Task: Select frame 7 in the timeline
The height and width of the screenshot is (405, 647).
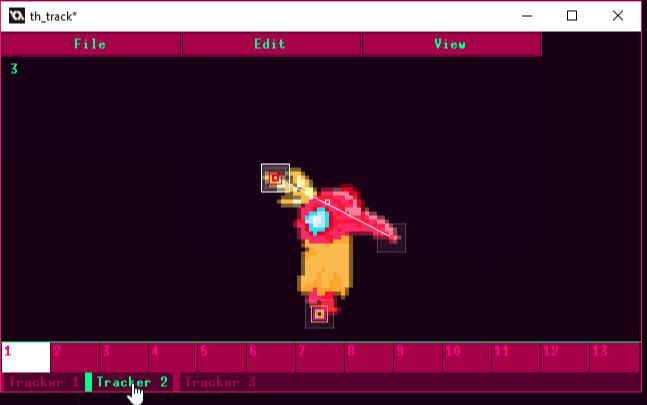Action: click(320, 357)
